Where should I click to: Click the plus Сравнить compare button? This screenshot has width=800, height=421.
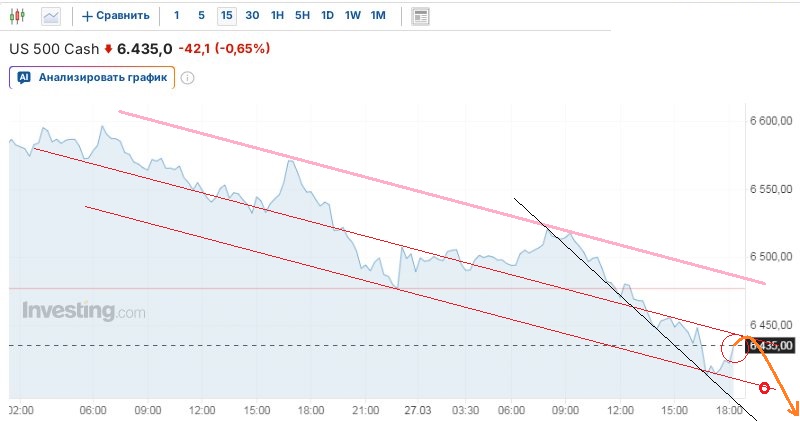(116, 16)
